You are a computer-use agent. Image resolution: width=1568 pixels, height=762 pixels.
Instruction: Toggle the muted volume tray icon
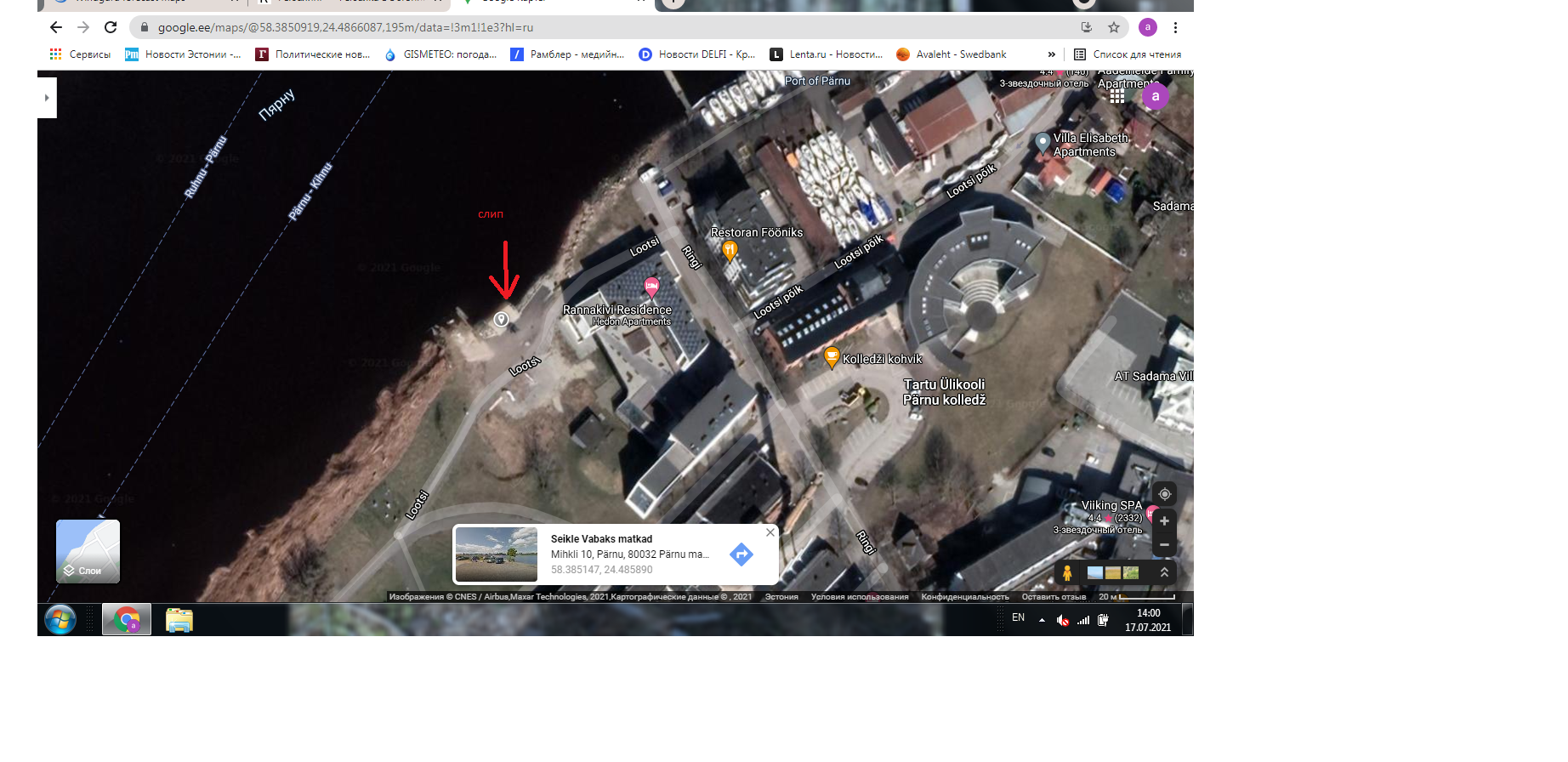(1062, 620)
